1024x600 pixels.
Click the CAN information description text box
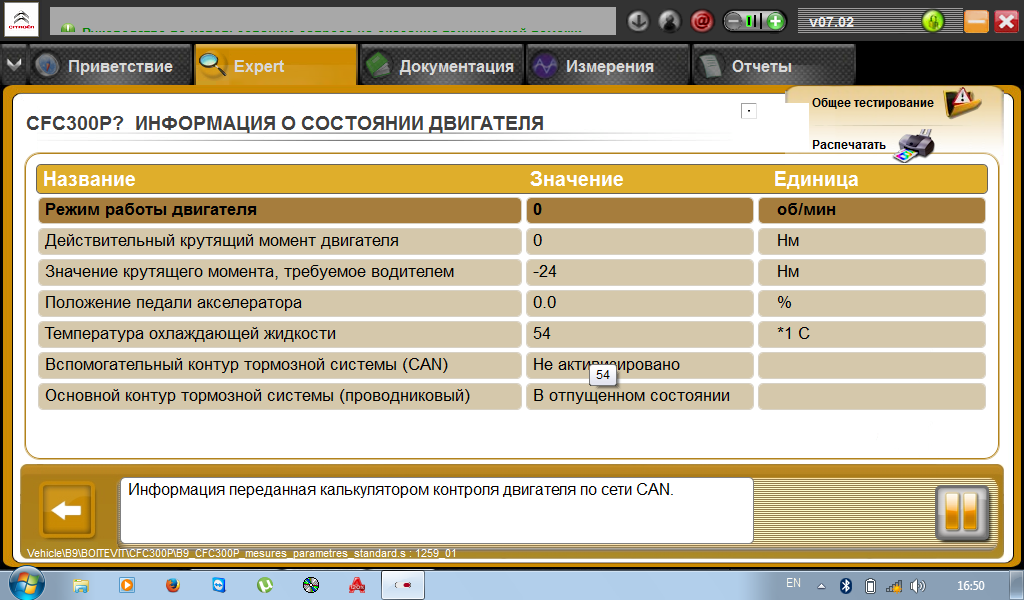pyautogui.click(x=436, y=510)
